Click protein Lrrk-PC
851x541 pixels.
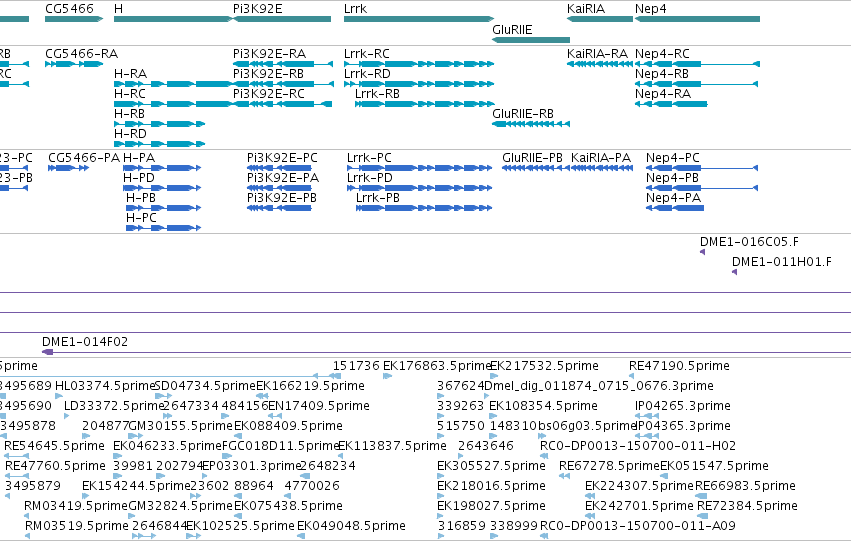tap(420, 168)
